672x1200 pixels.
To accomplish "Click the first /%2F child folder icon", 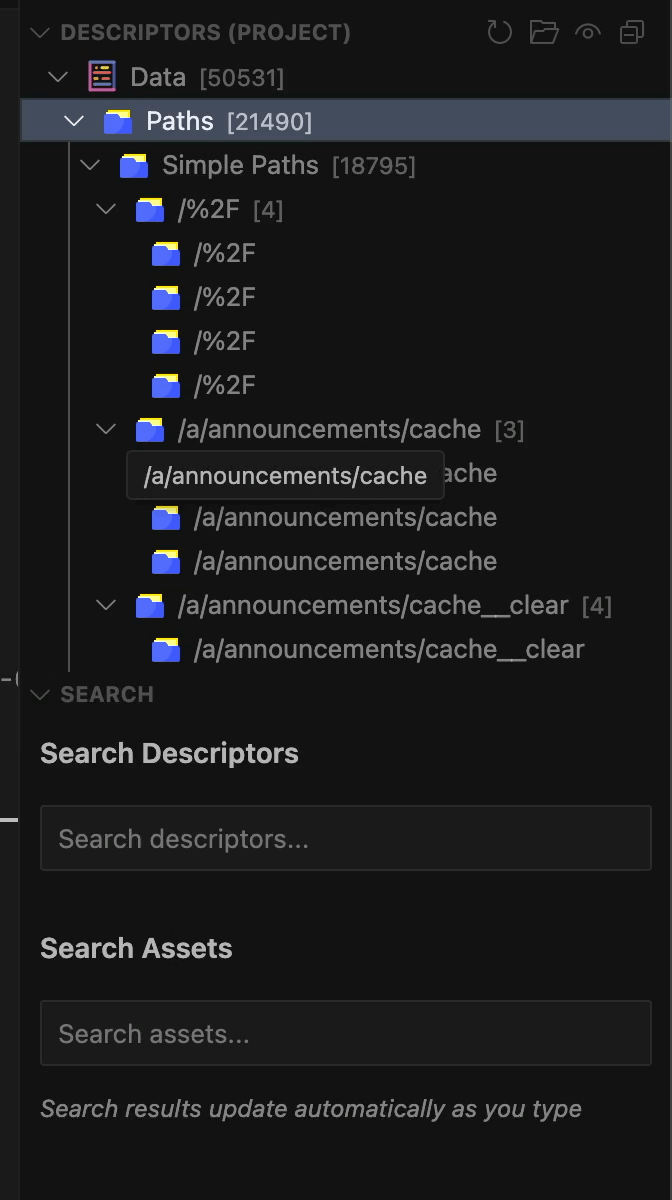I will tap(166, 254).
